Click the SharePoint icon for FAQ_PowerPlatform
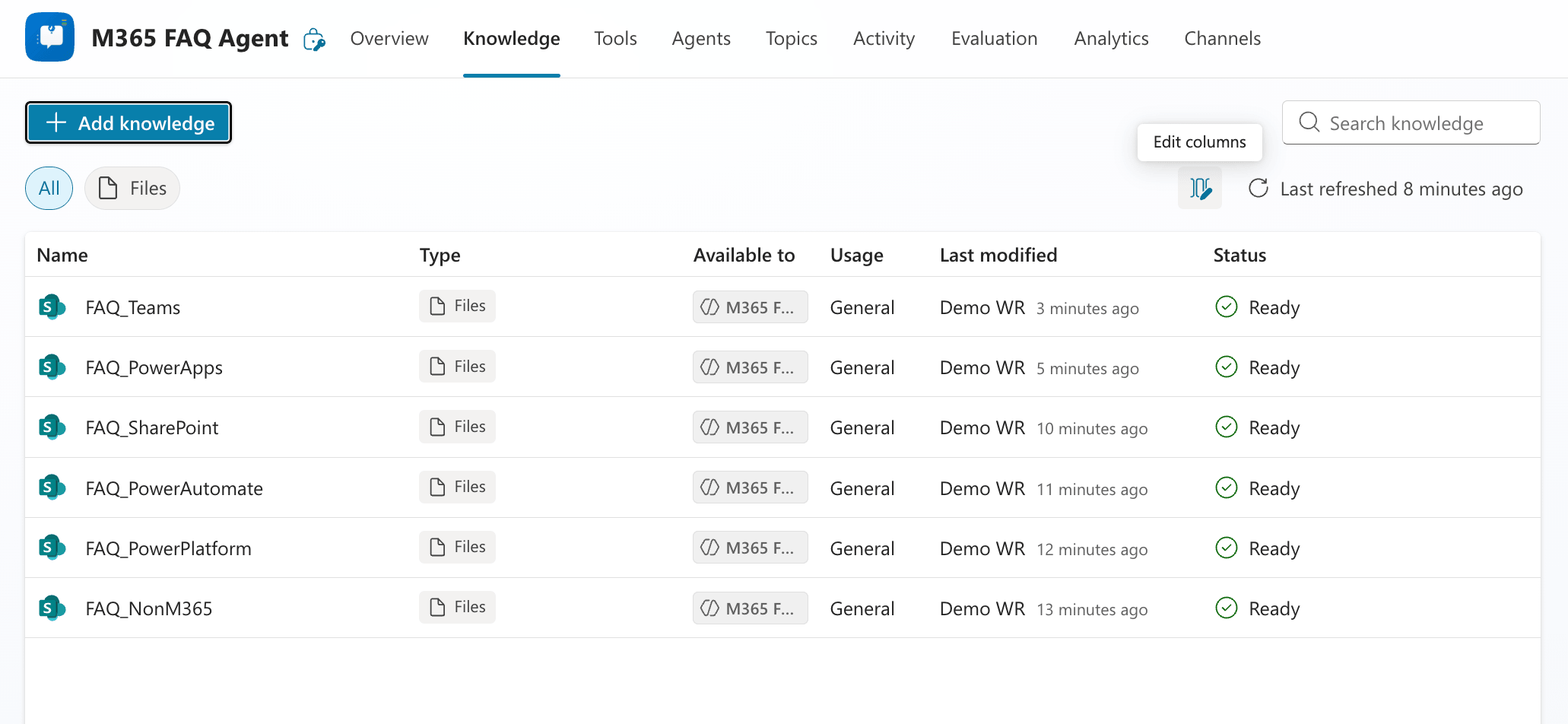1568x724 pixels. (x=52, y=547)
